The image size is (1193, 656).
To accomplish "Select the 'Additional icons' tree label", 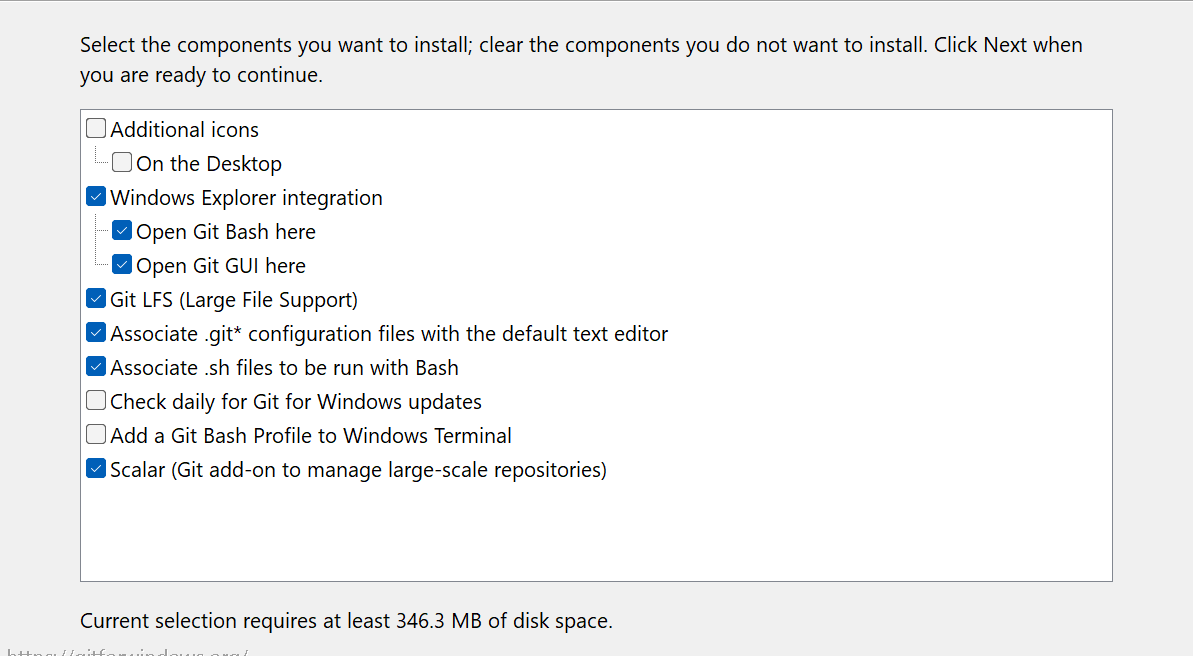I will [x=184, y=130].
